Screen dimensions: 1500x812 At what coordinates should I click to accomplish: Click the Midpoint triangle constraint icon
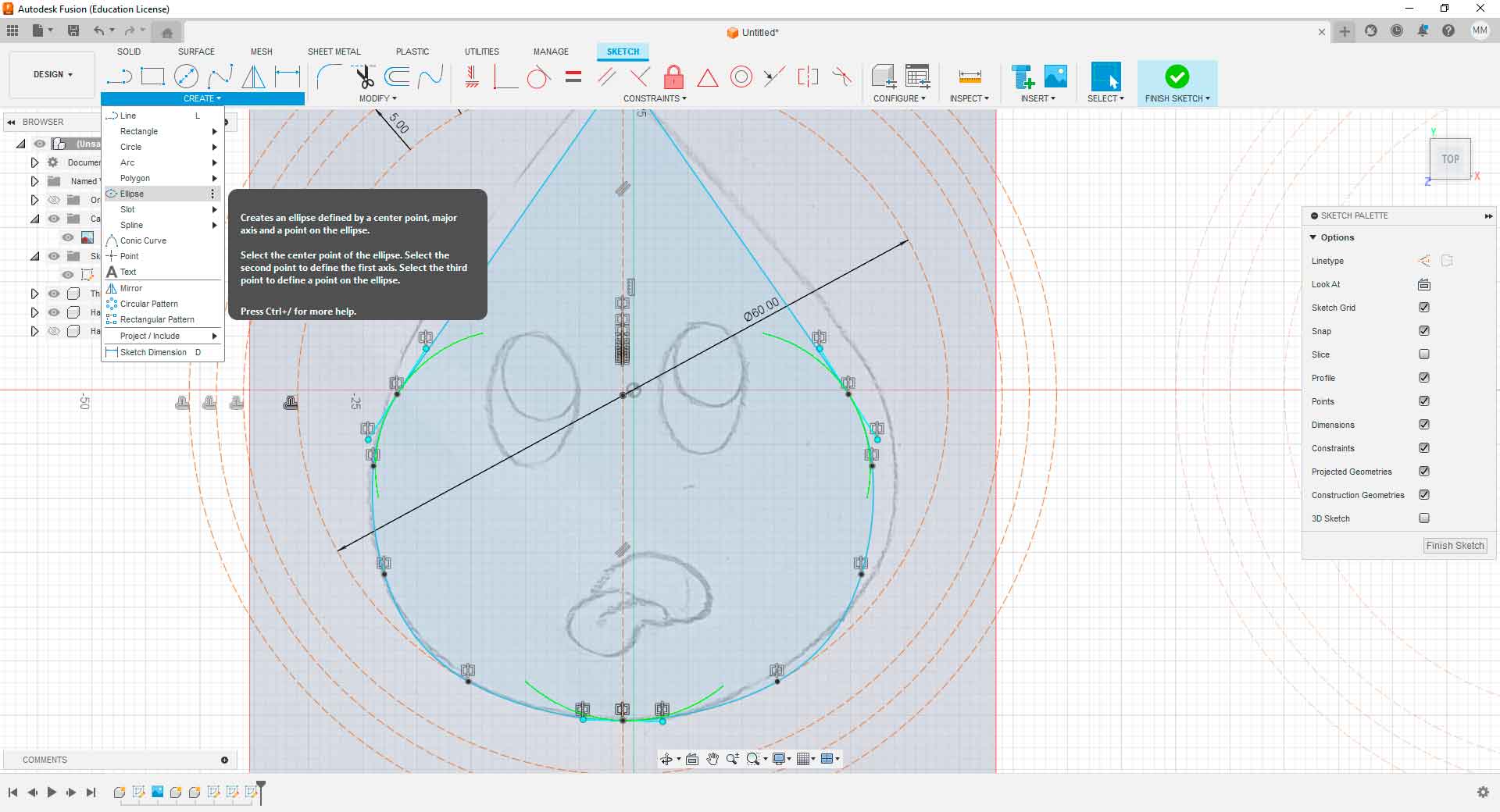(708, 77)
